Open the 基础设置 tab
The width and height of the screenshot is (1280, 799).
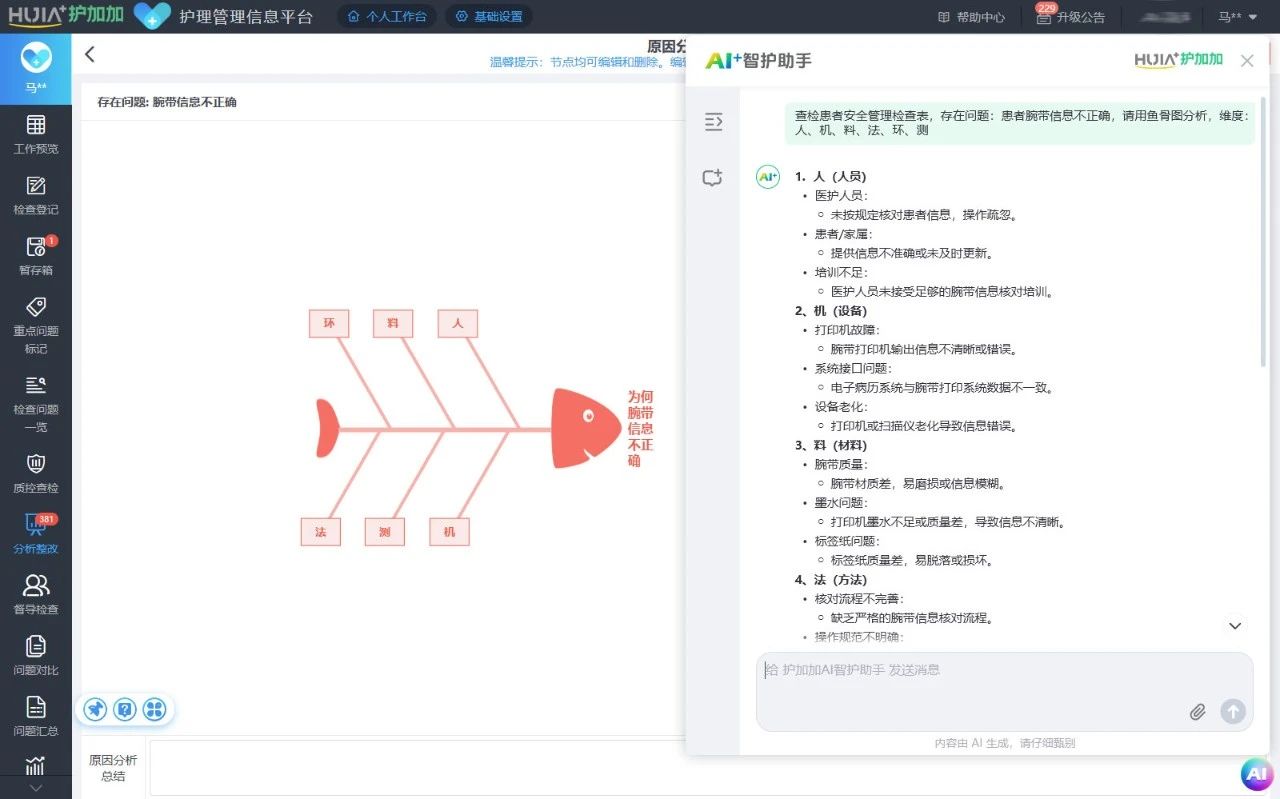coord(488,17)
